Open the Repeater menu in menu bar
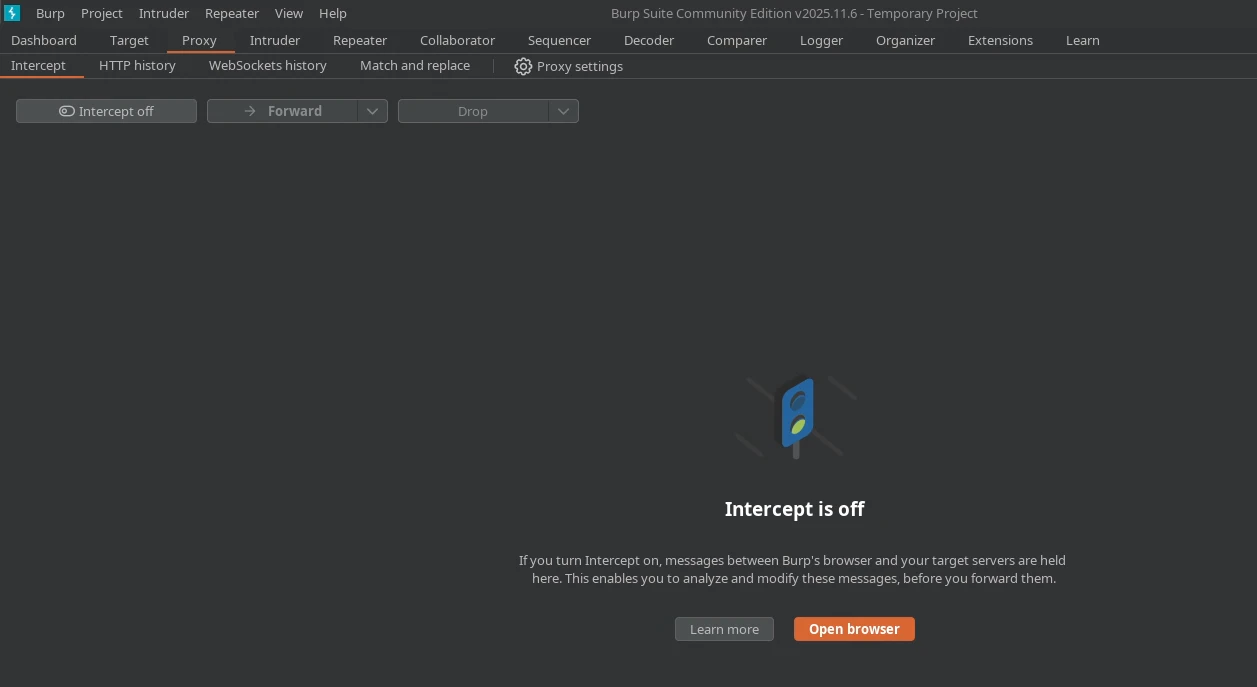 [x=232, y=13]
